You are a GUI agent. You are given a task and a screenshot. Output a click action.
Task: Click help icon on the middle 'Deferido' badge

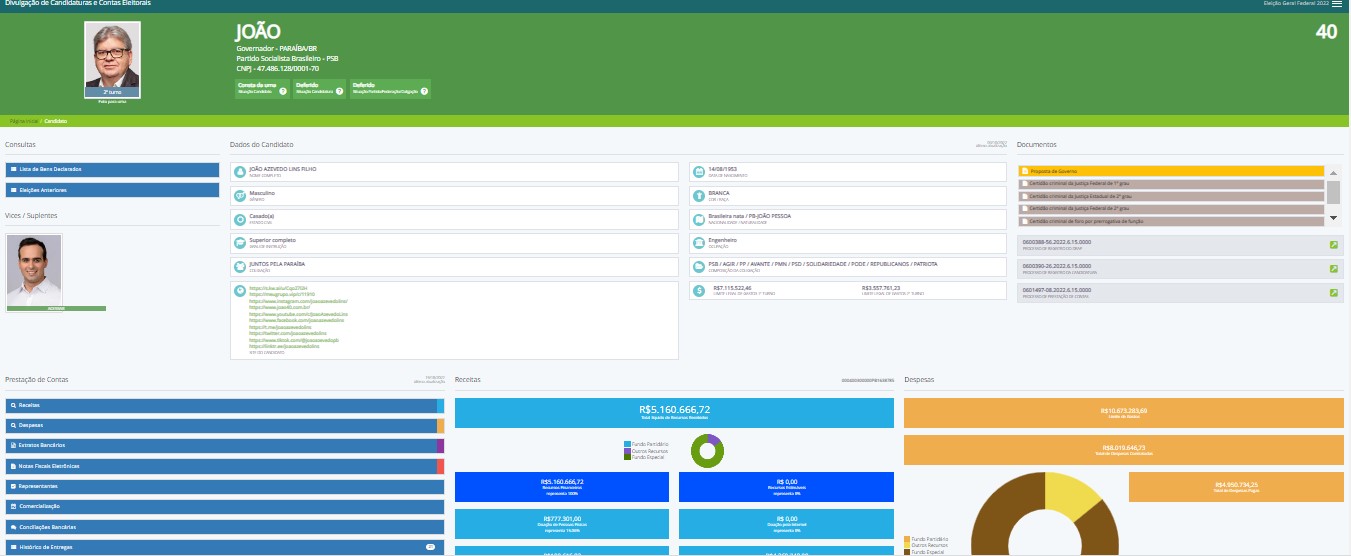click(x=339, y=91)
